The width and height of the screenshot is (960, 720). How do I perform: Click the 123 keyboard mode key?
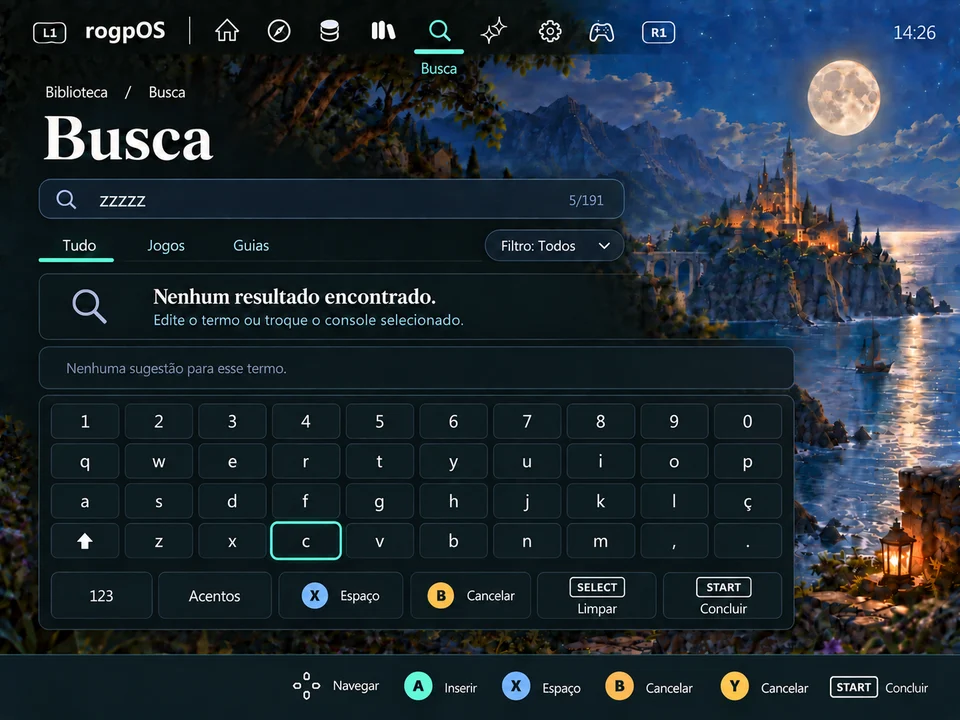102,595
